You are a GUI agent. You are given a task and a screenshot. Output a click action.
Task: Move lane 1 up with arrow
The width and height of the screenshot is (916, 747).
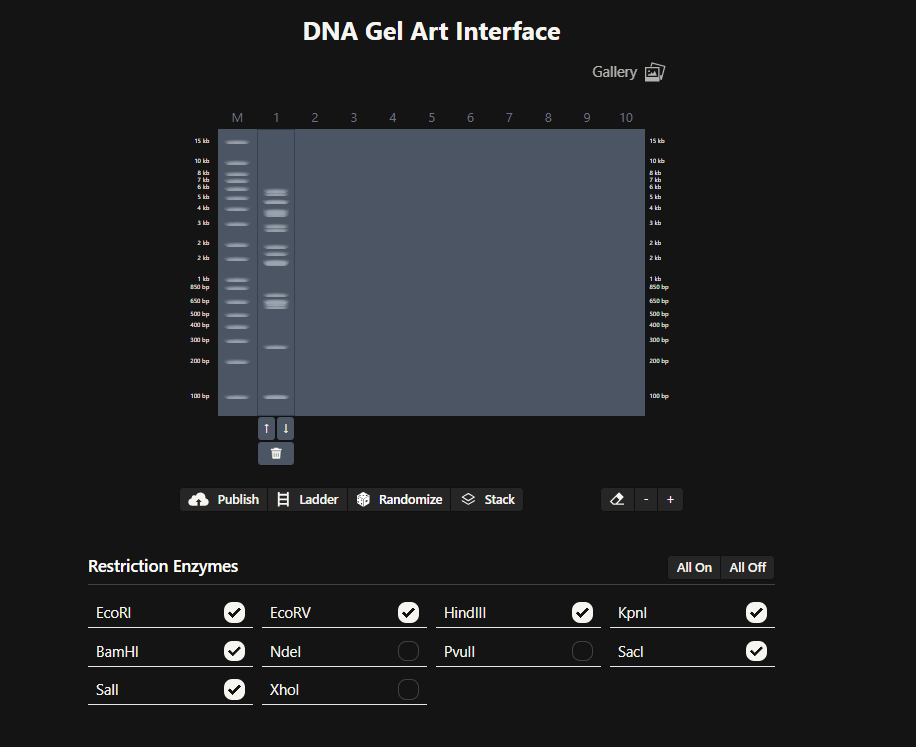[x=266, y=428]
